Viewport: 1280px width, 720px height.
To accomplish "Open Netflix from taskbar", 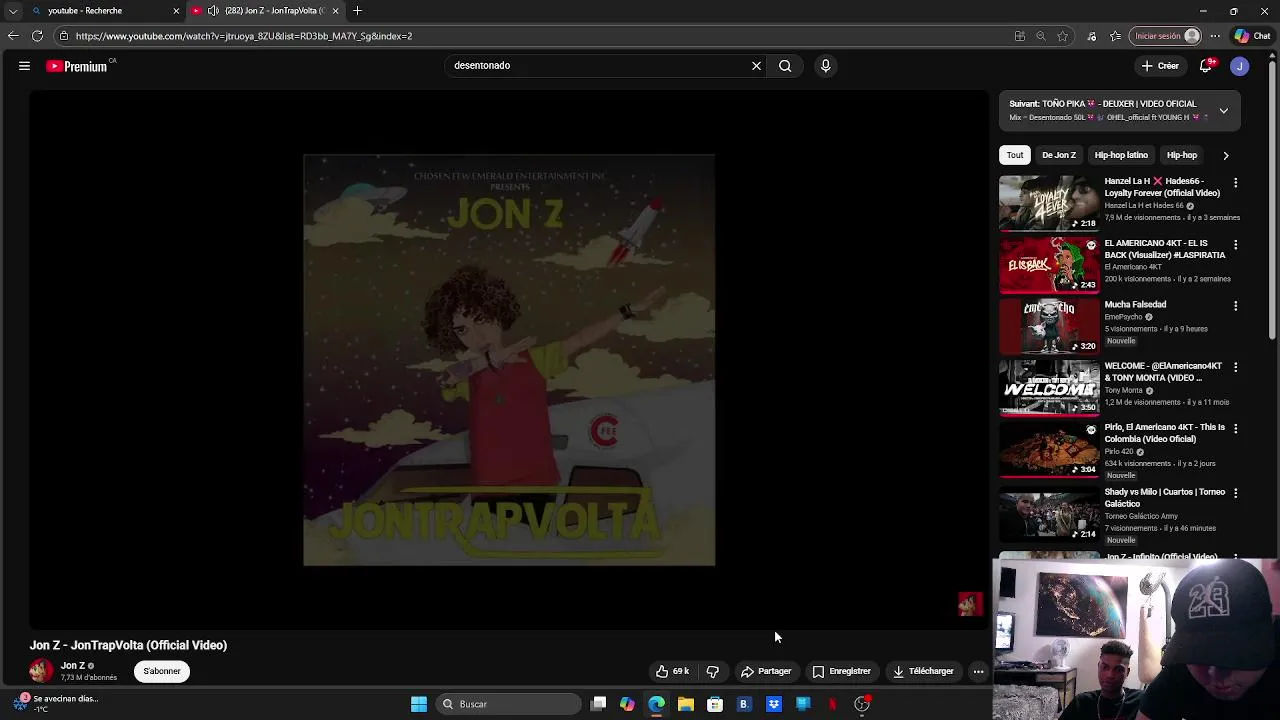I will pos(832,704).
